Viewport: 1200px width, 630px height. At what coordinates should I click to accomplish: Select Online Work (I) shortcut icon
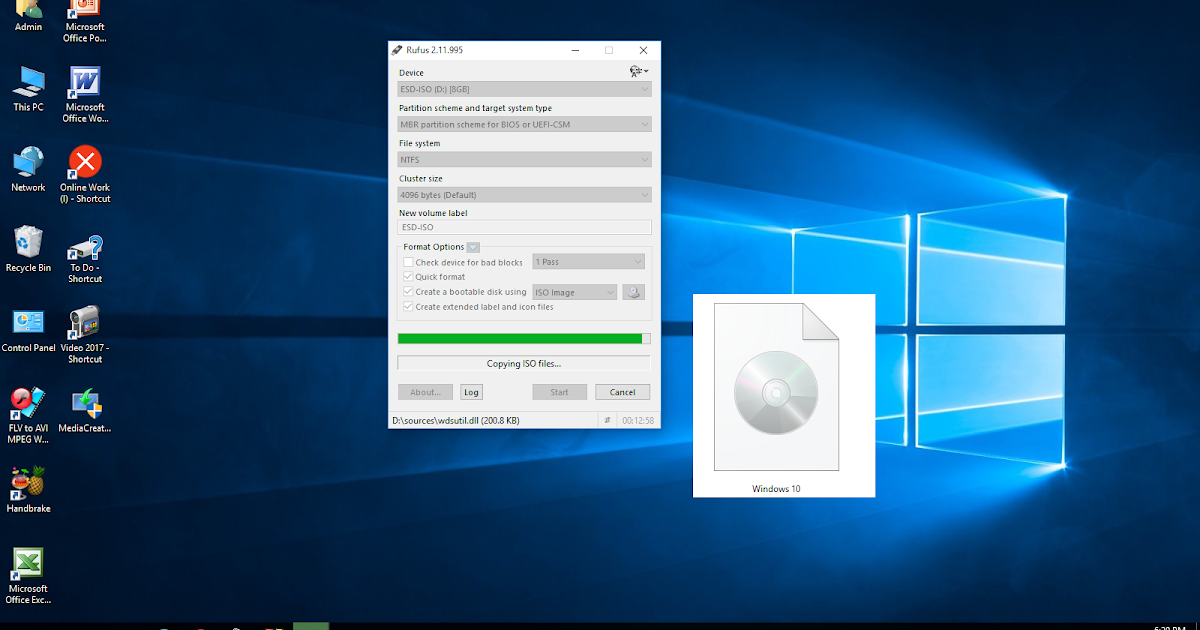click(85, 175)
